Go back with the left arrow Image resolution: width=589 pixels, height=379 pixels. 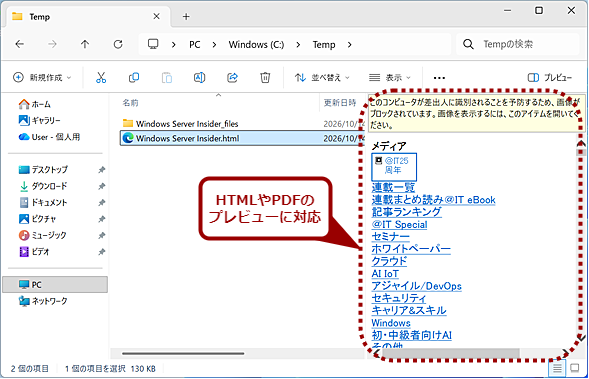point(20,44)
